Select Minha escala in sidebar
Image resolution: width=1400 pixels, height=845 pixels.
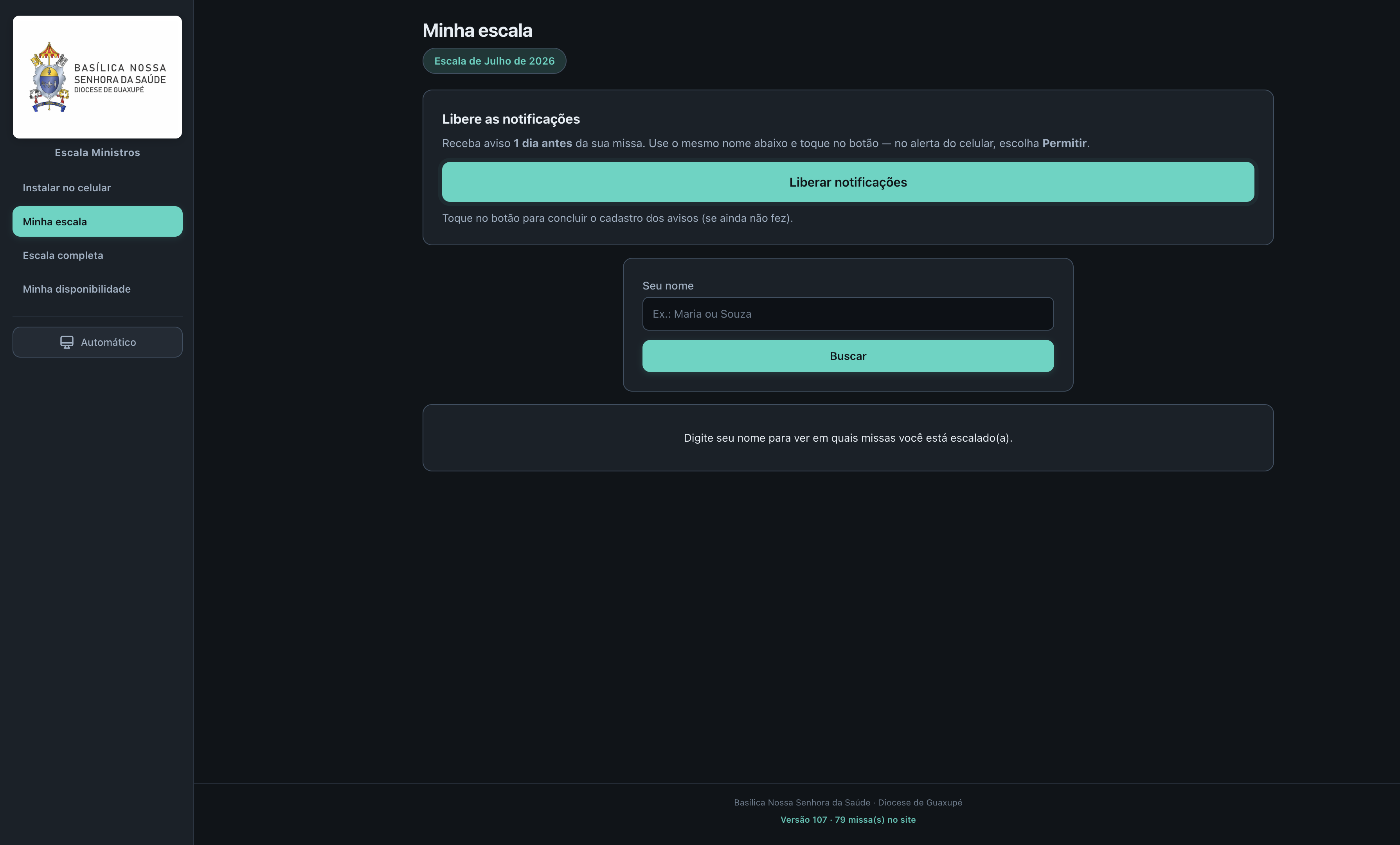(x=97, y=222)
